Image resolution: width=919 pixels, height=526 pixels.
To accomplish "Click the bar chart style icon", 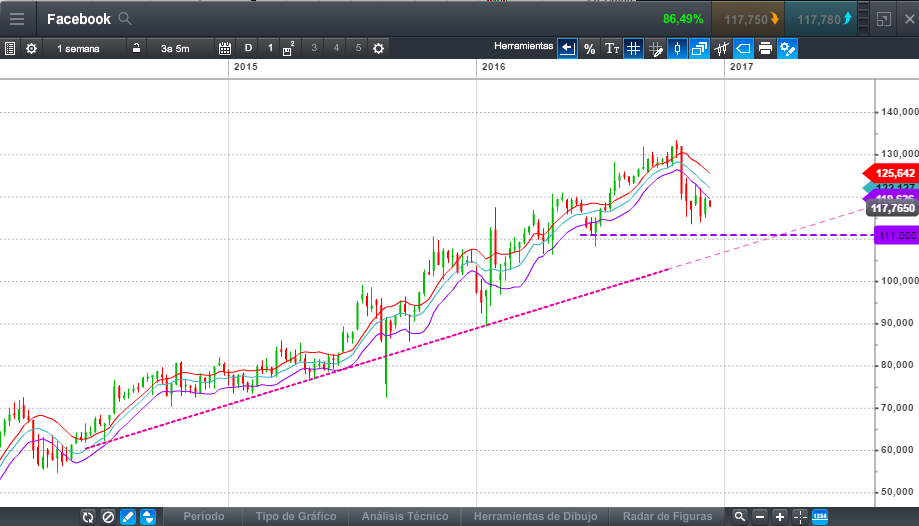I will pyautogui.click(x=720, y=48).
